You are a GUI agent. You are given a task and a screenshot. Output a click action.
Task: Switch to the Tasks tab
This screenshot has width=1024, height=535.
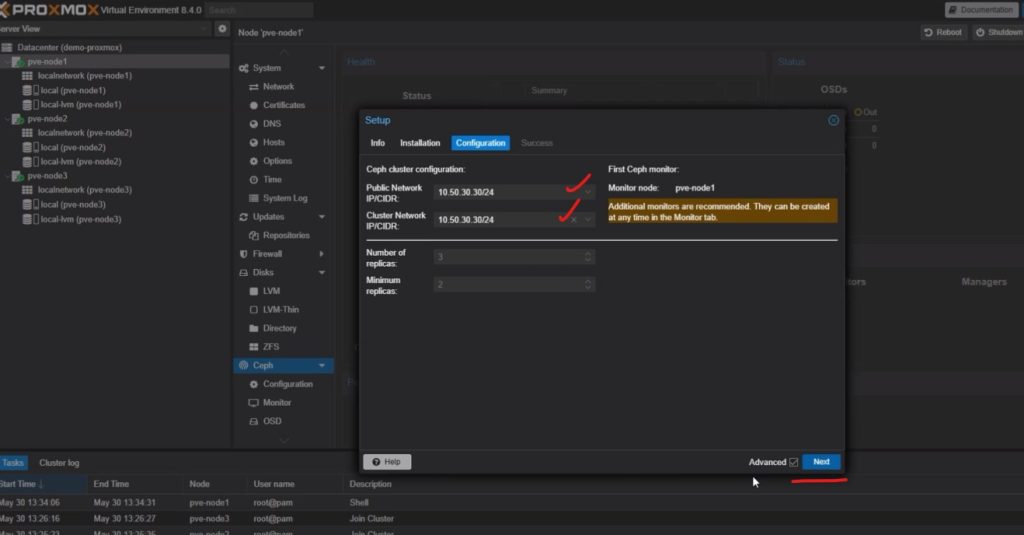[x=12, y=462]
